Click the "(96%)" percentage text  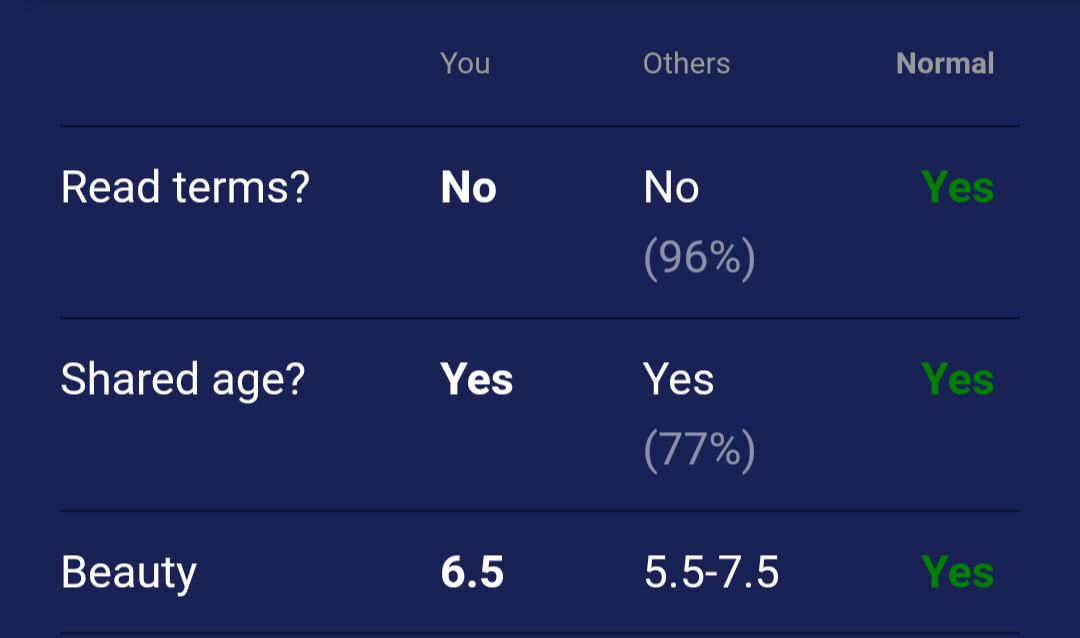click(699, 259)
